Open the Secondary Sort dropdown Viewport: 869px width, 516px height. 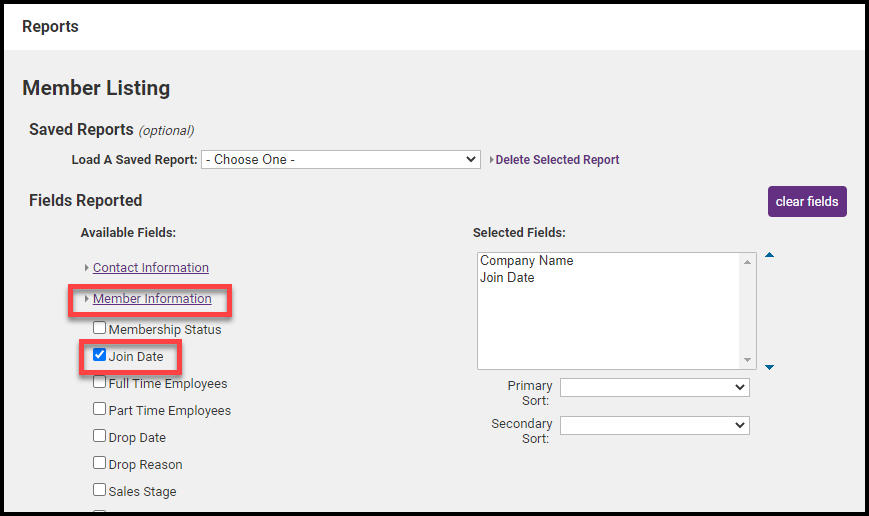tap(654, 425)
